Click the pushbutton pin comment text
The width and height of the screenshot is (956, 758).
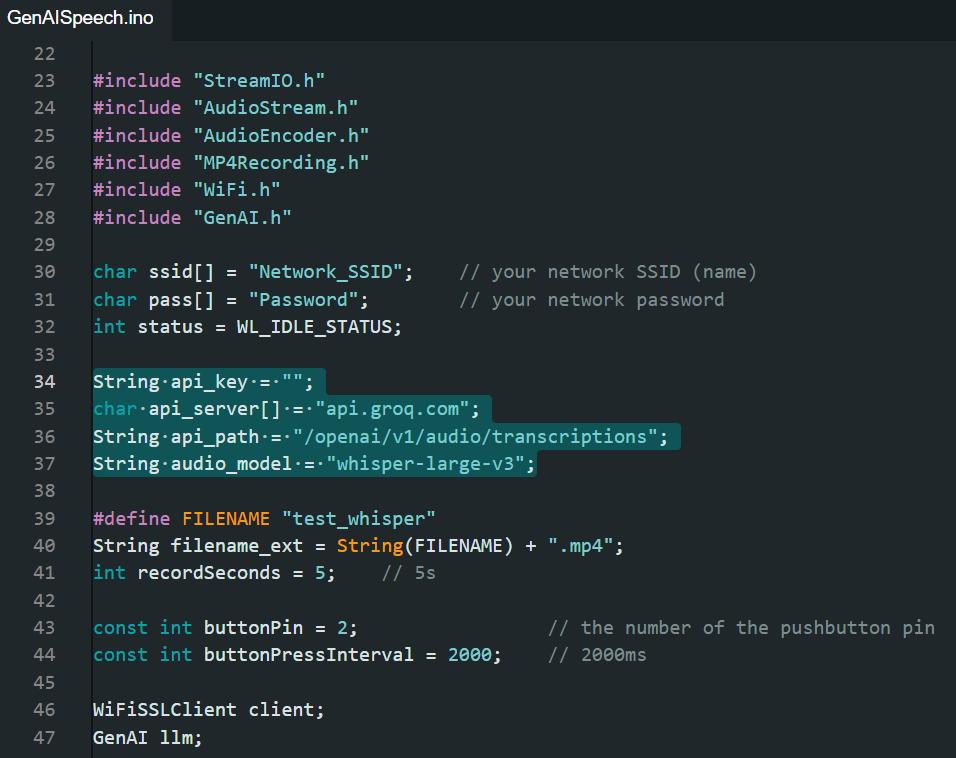741,628
